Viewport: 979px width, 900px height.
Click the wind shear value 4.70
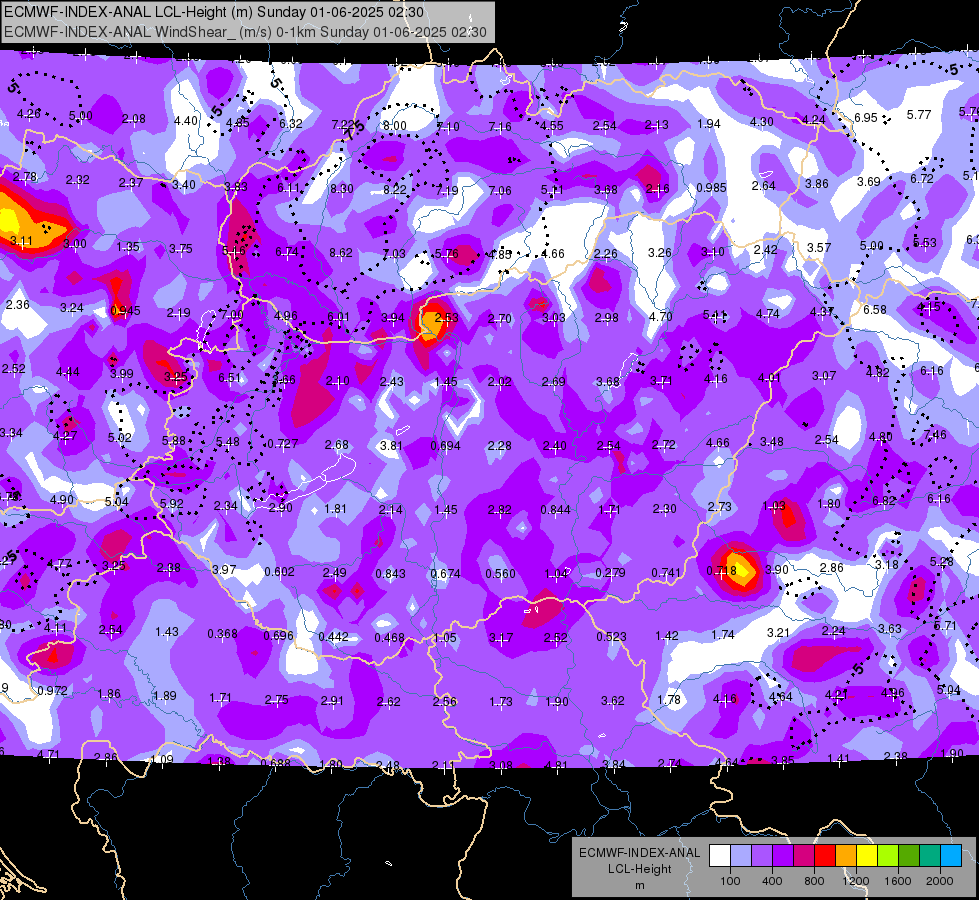tap(661, 317)
